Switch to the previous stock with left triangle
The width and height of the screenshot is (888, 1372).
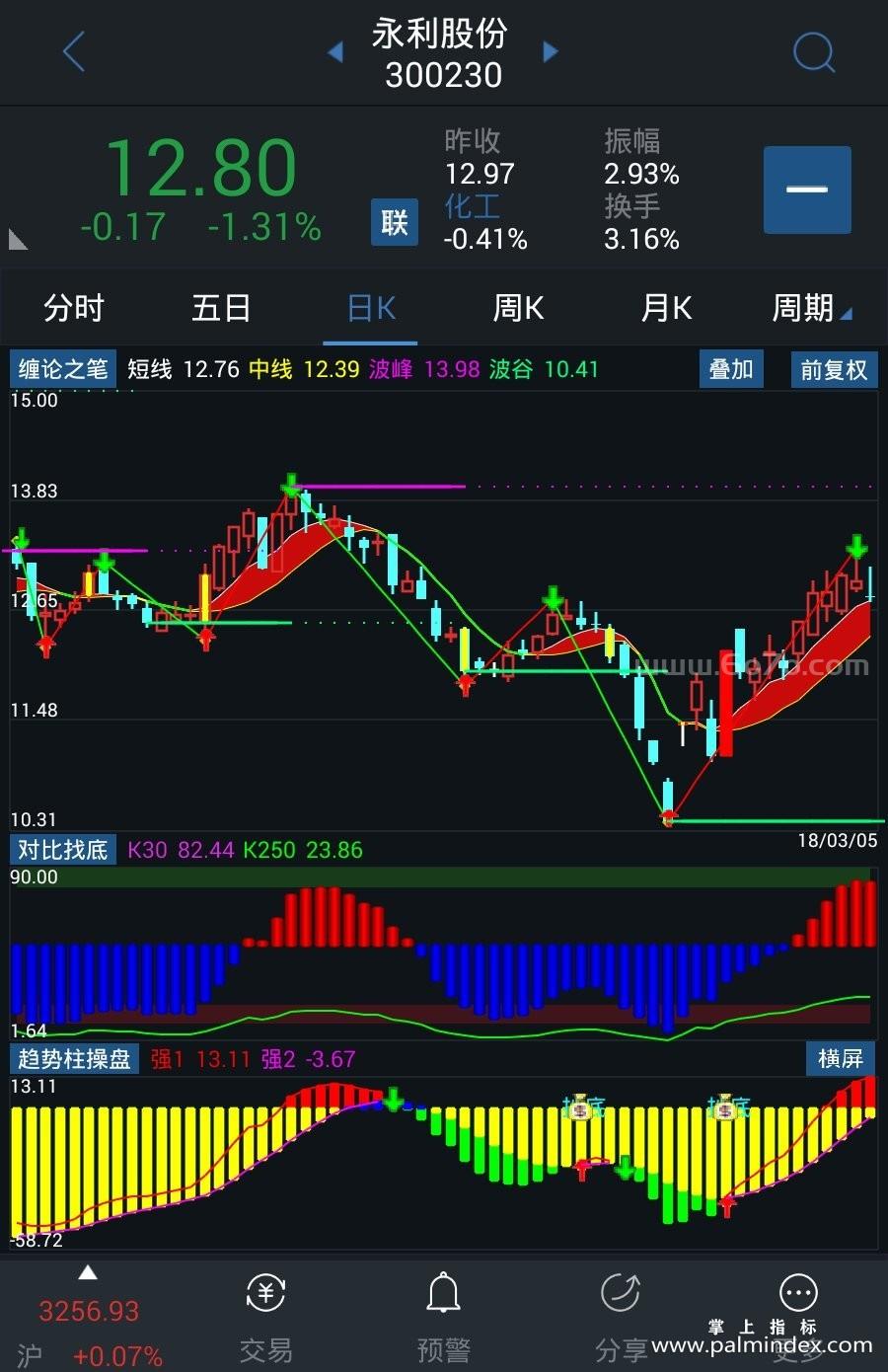click(x=335, y=51)
